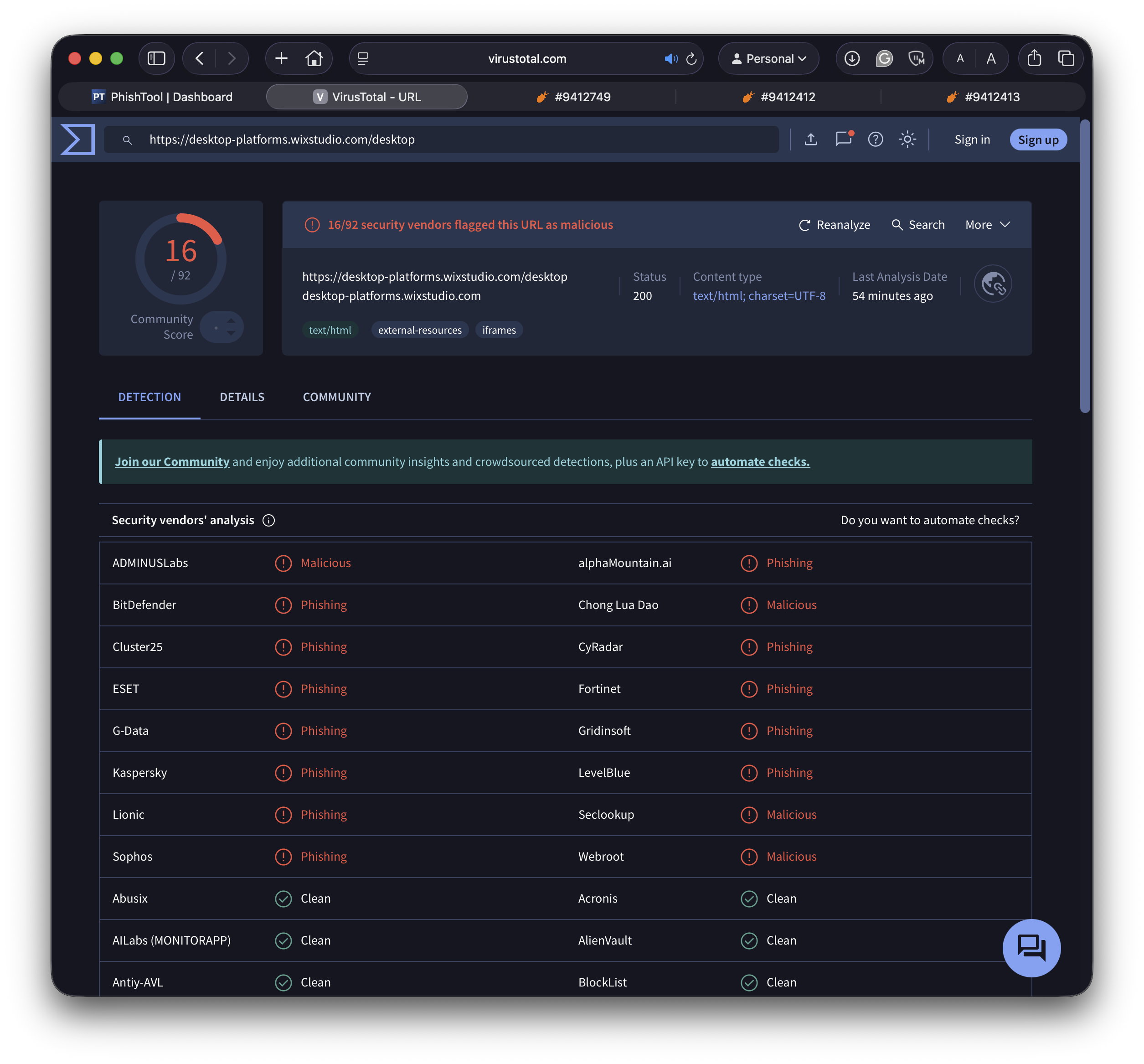
Task: Open the floating chat bubble button
Action: (1031, 948)
